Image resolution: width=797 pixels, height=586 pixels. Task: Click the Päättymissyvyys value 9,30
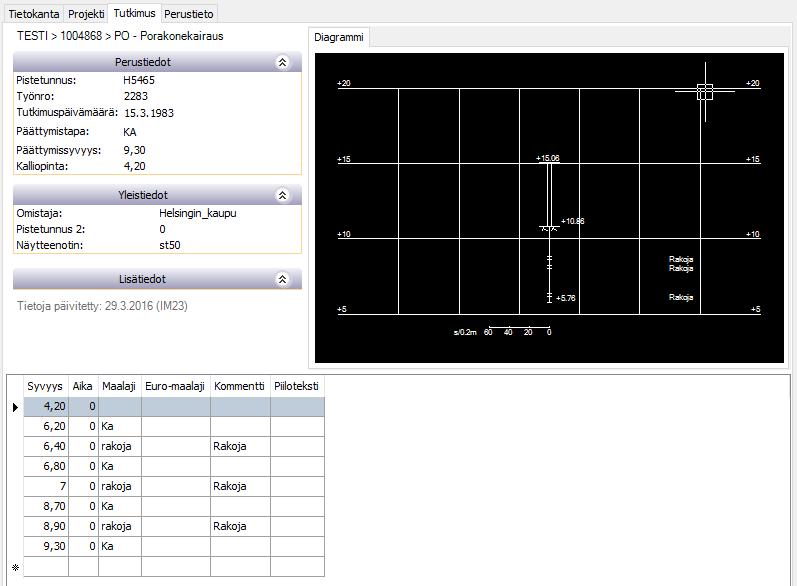[x=135, y=150]
